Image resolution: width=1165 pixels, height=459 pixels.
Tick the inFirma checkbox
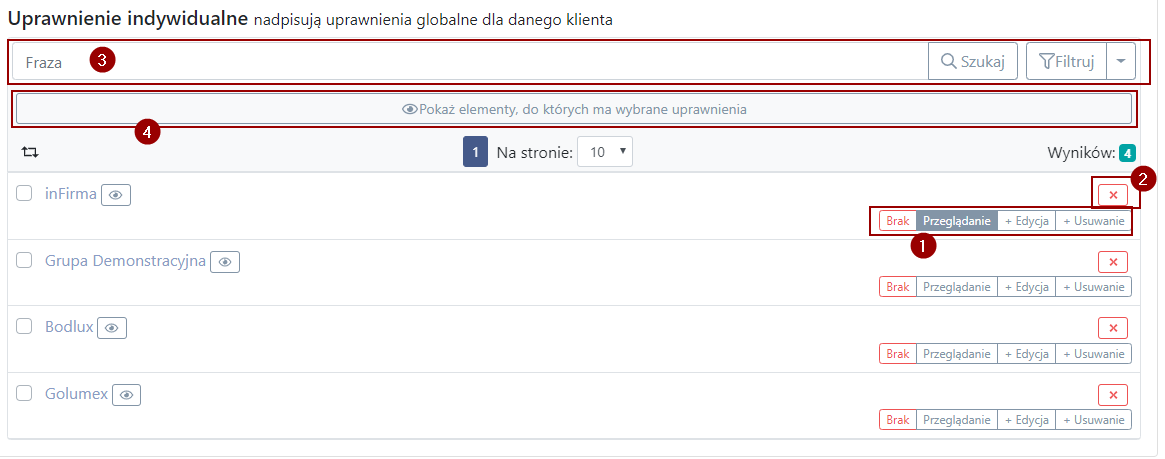coord(24,193)
